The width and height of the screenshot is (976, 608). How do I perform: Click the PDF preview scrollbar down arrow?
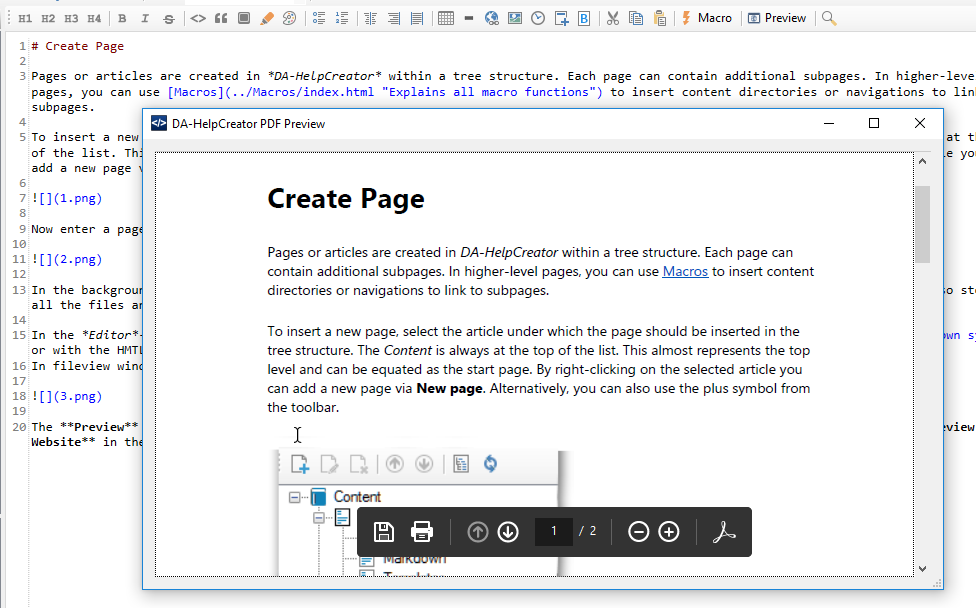pyautogui.click(x=922, y=569)
